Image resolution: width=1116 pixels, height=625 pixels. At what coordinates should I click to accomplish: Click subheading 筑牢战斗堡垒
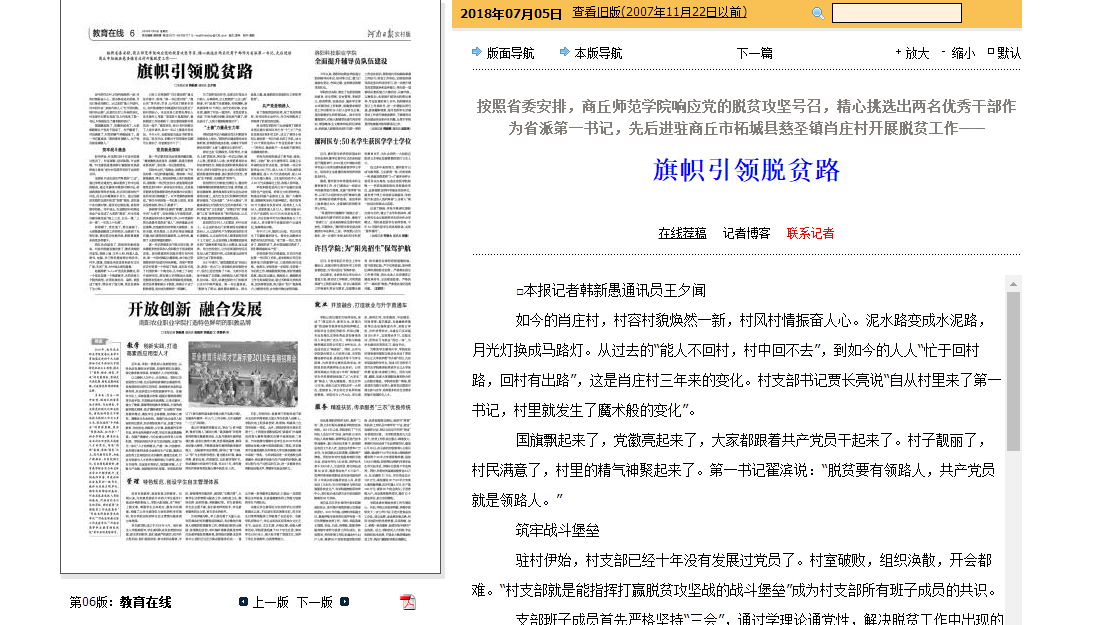point(557,530)
